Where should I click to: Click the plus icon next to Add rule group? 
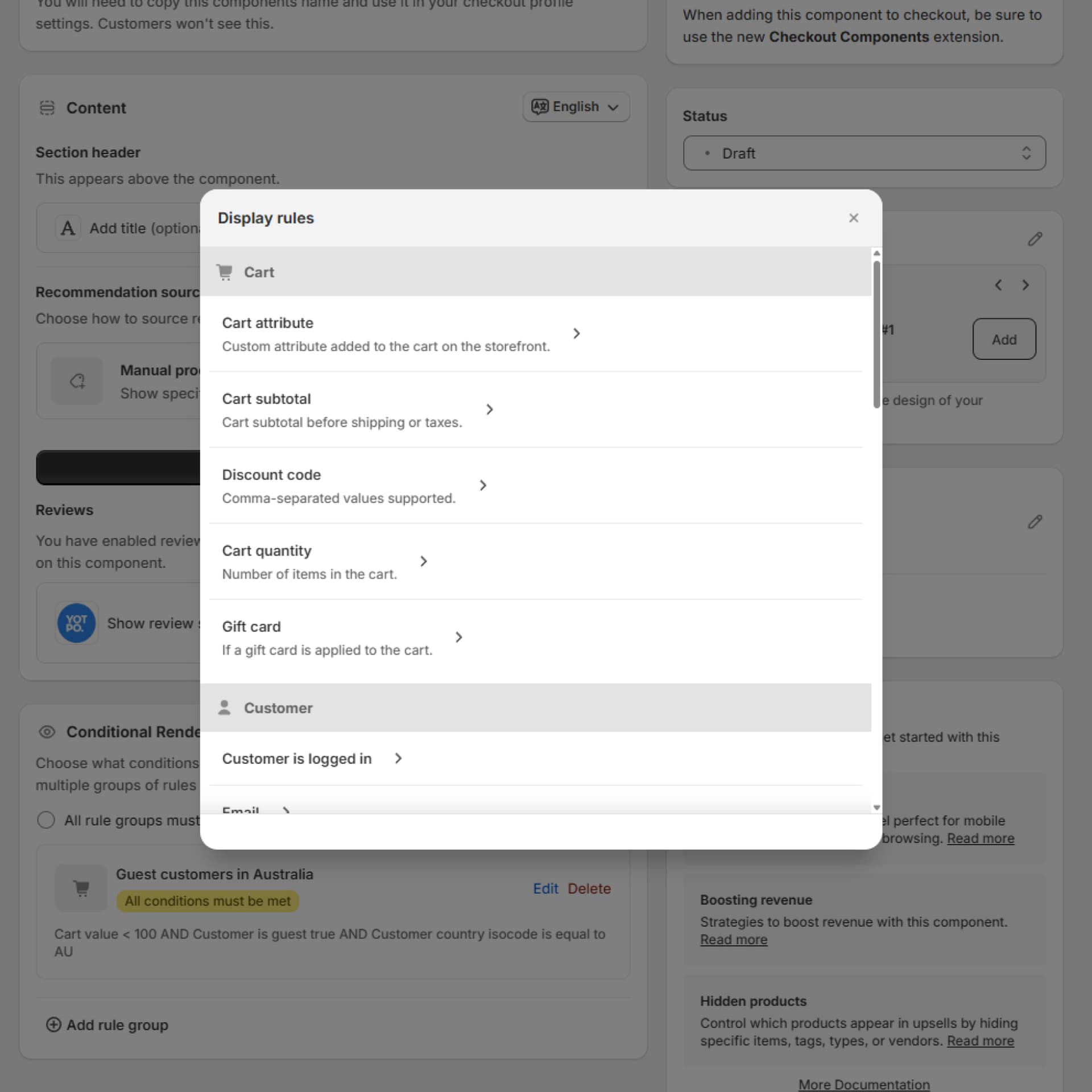coord(53,1024)
